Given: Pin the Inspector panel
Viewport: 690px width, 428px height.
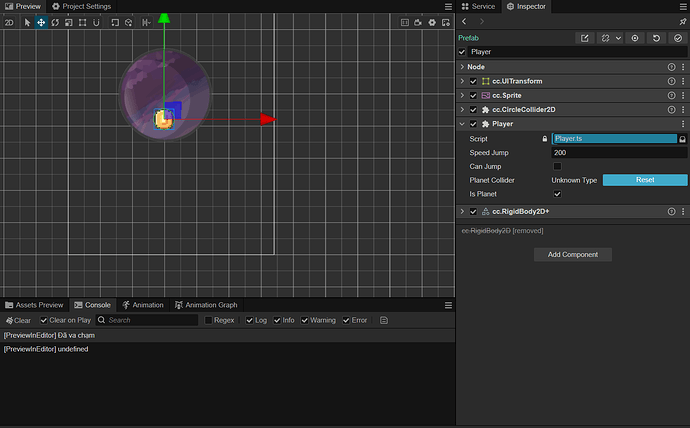Looking at the screenshot, I should [x=683, y=21].
